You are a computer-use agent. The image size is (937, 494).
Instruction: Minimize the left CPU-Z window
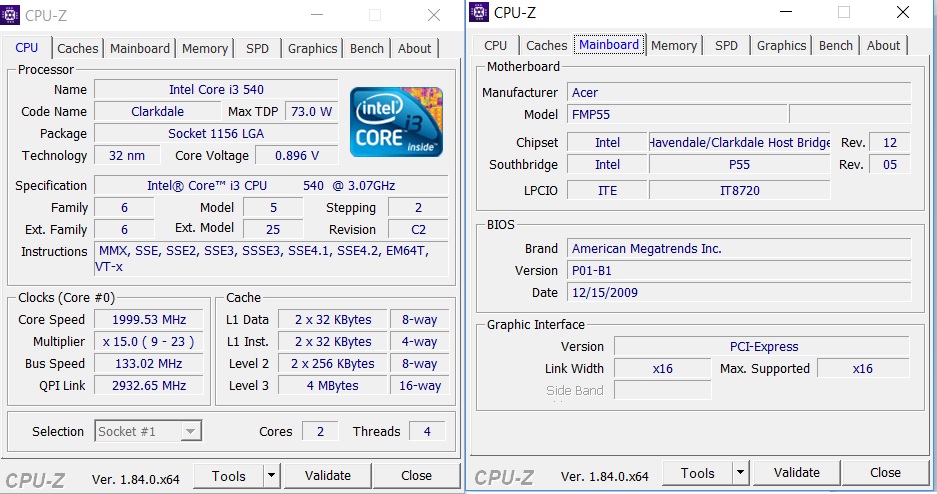(317, 15)
